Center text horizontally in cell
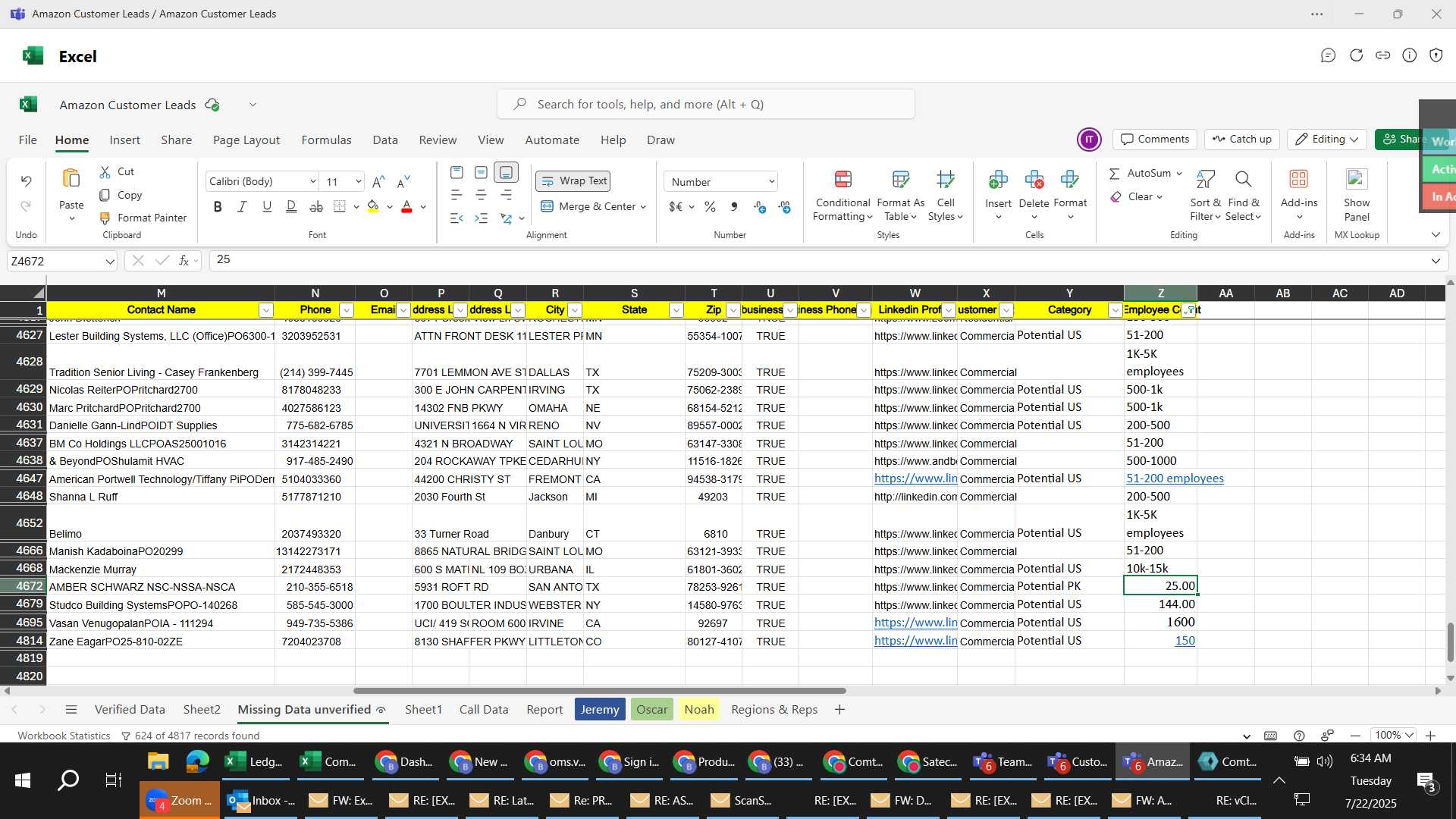This screenshot has width=1456, height=819. coord(481,195)
